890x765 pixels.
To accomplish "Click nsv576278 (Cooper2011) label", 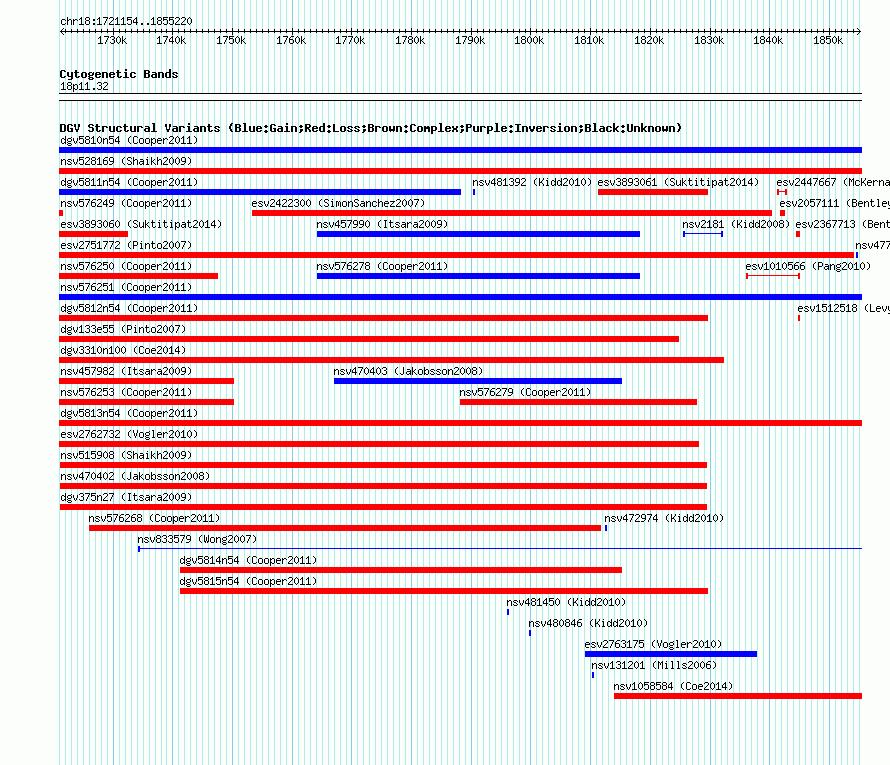I will 382,266.
